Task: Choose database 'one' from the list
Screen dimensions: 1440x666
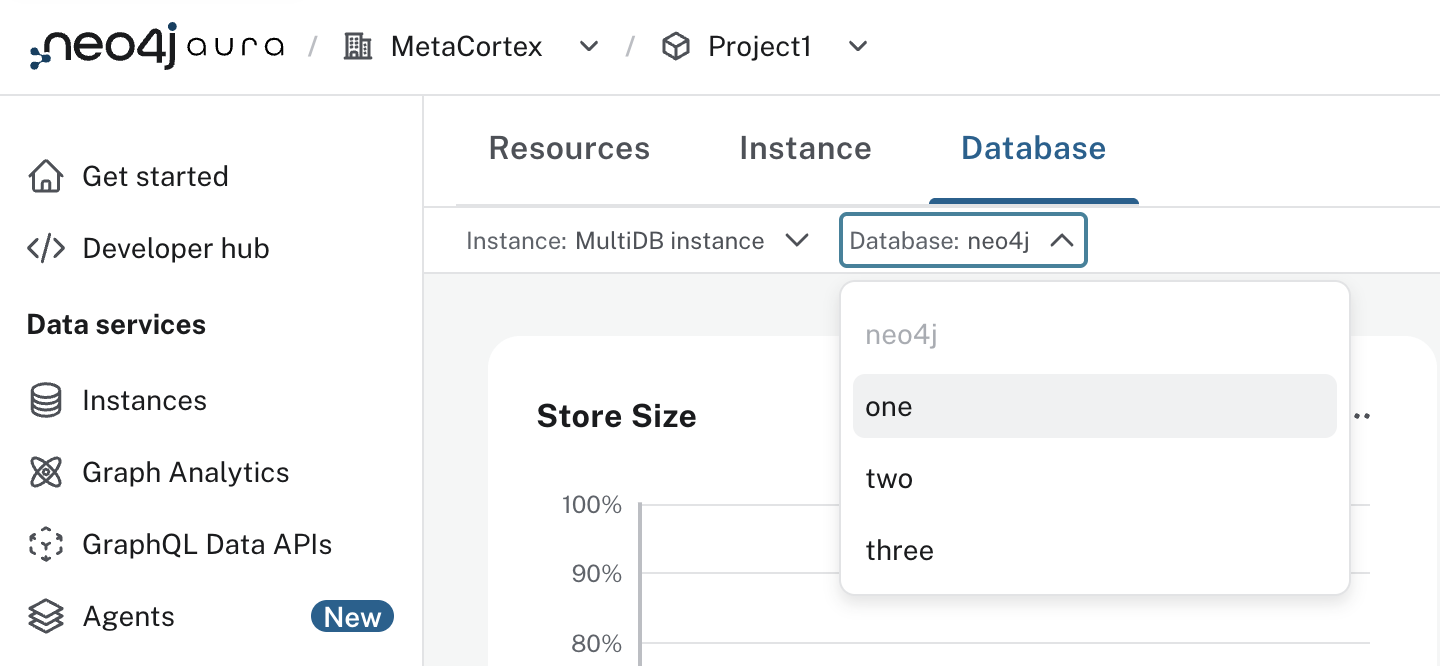Action: [x=1095, y=406]
